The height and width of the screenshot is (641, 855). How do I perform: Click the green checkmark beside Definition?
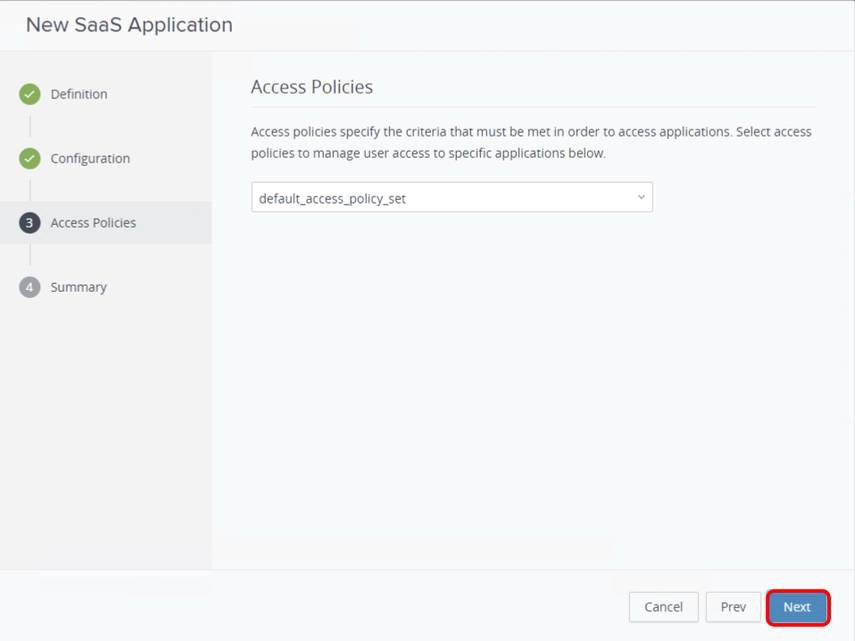point(30,94)
